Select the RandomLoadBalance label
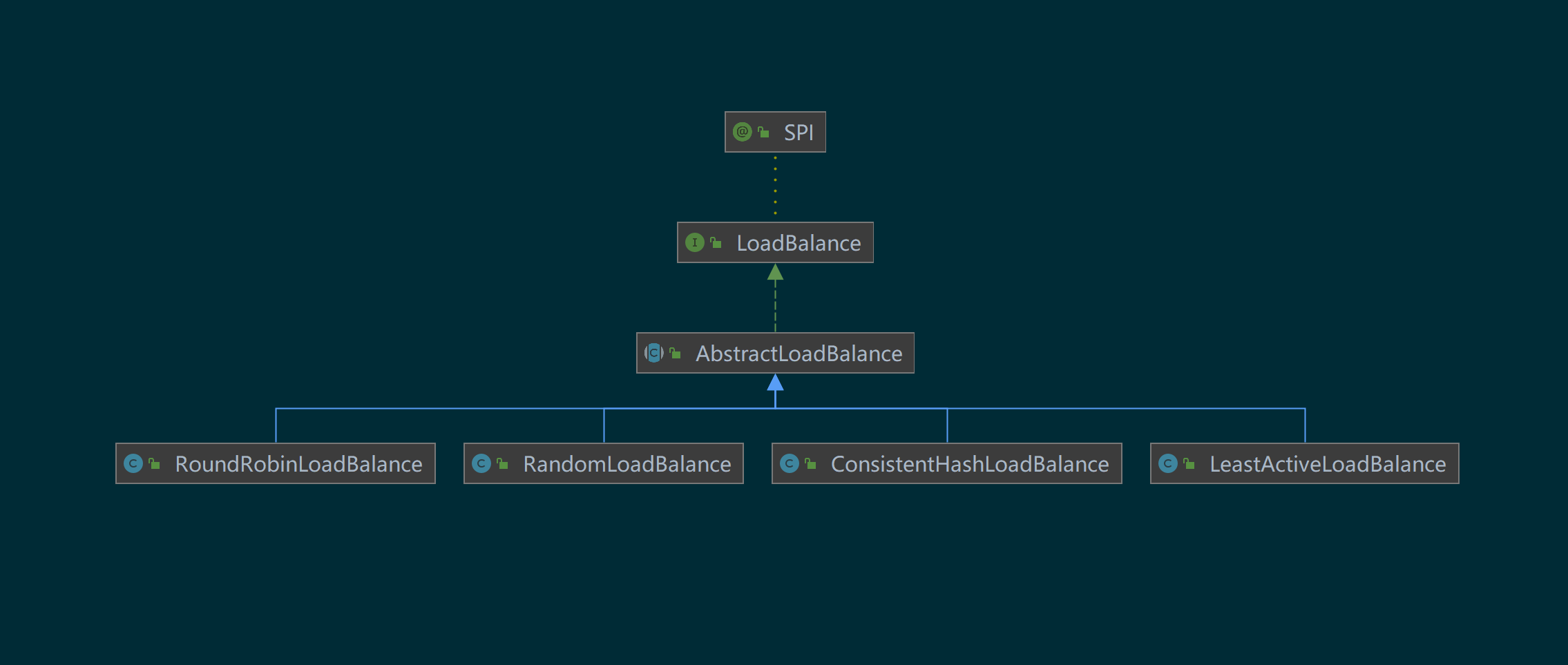Screen dimensions: 1568x665 coord(627,464)
